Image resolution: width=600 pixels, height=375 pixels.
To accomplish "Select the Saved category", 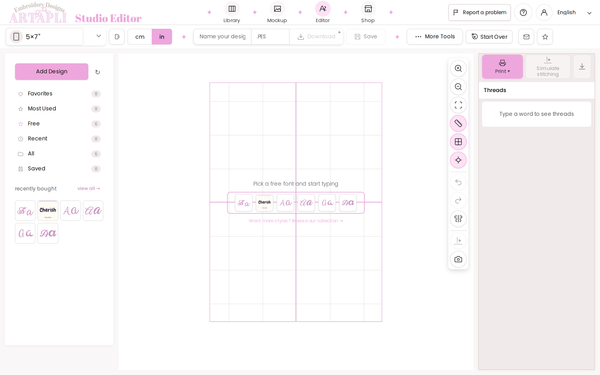I will (x=59, y=169).
